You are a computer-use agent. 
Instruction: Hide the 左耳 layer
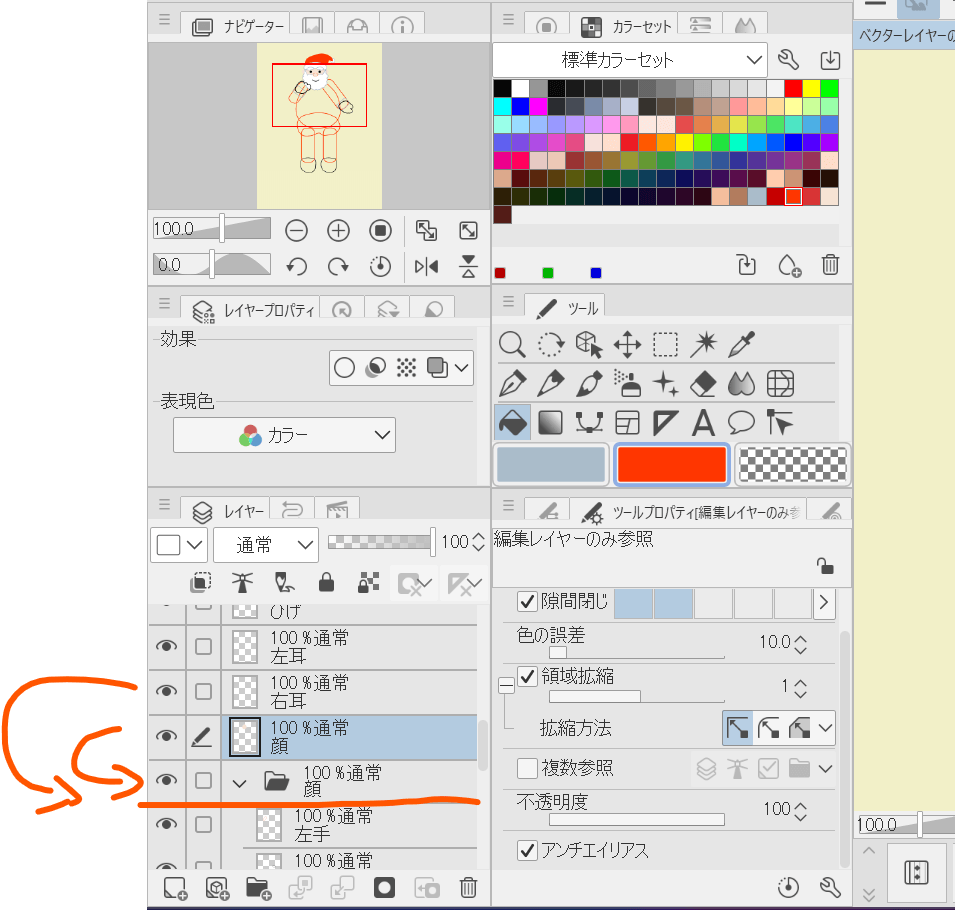pos(166,646)
